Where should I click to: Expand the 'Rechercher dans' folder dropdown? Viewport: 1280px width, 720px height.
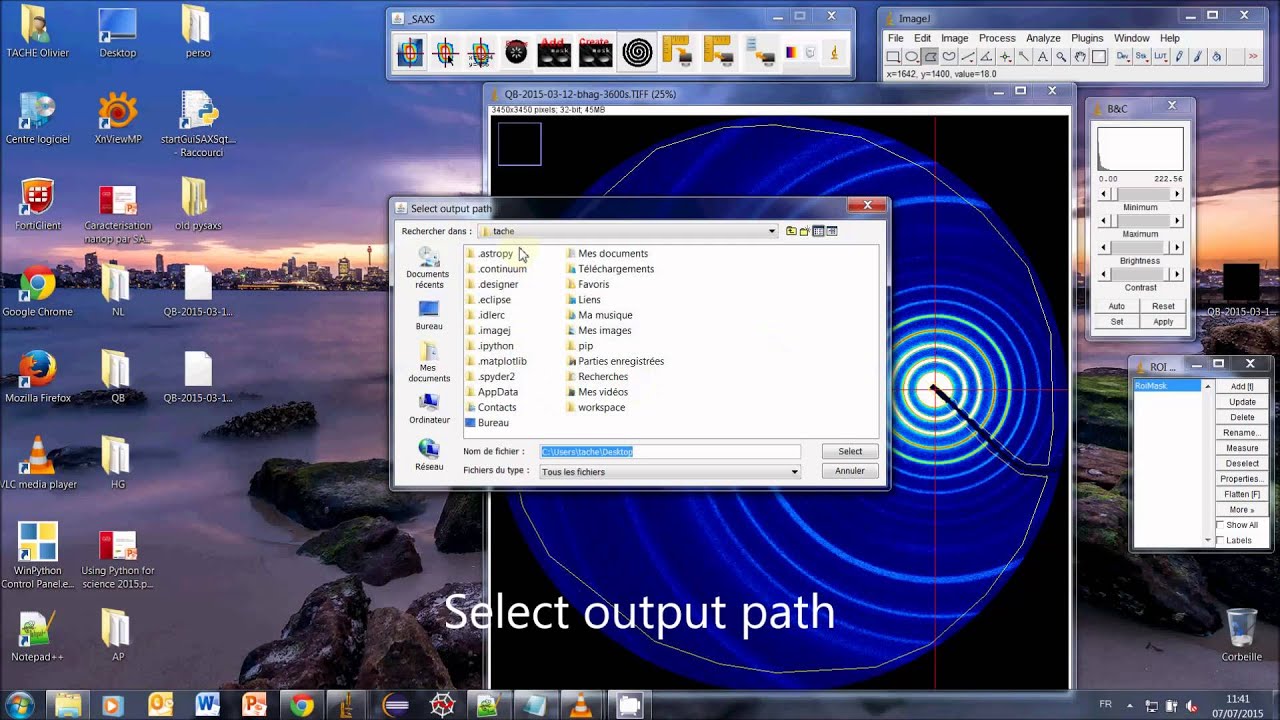point(771,231)
